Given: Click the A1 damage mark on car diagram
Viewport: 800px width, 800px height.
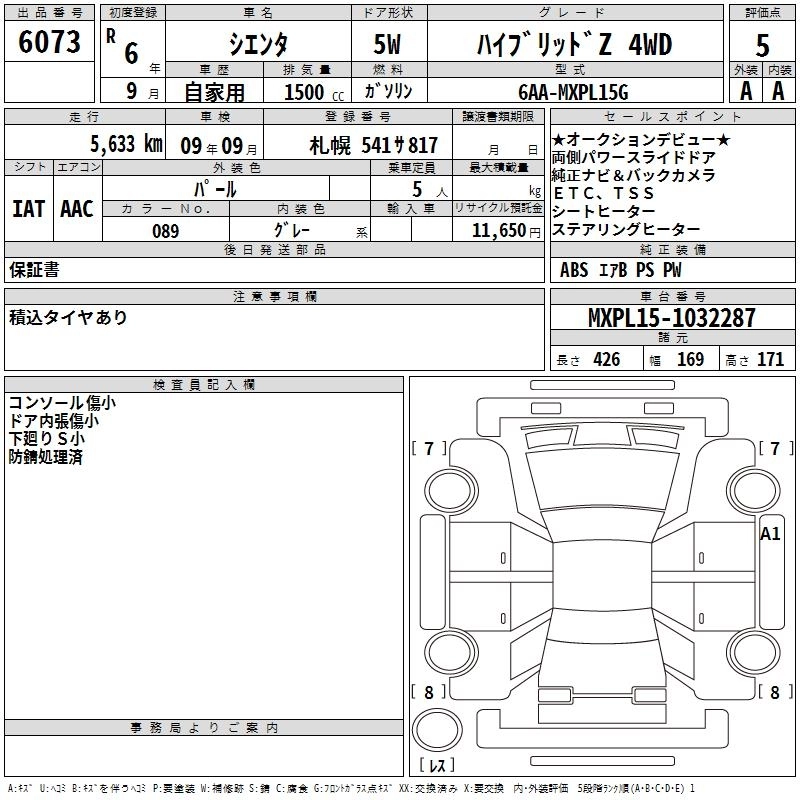Looking at the screenshot, I should click(769, 533).
